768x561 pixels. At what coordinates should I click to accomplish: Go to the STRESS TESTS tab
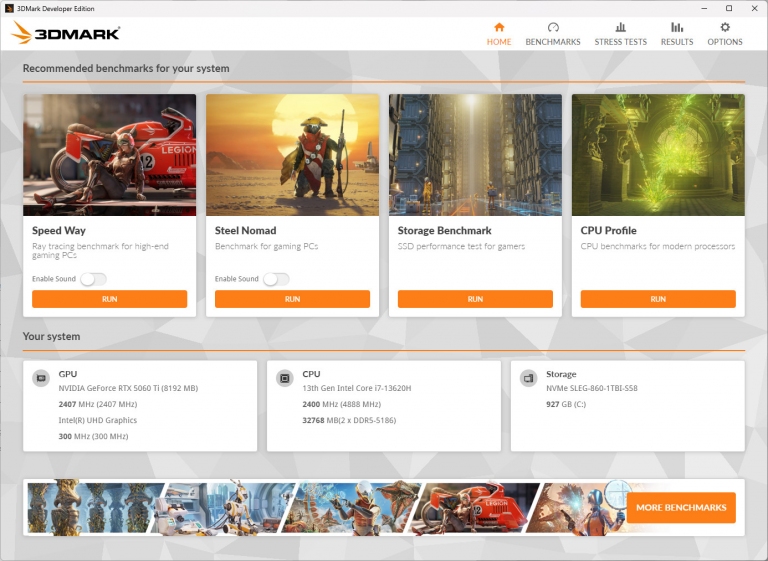pos(621,33)
